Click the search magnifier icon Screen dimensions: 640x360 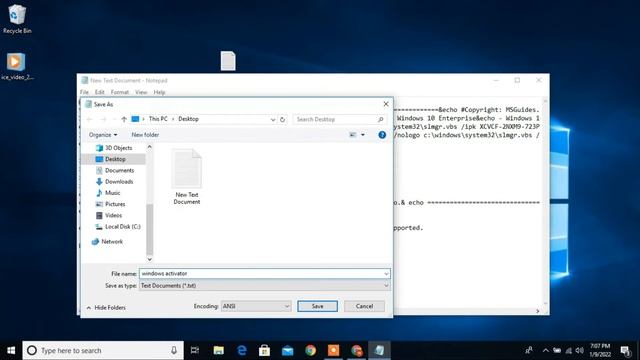click(380, 119)
